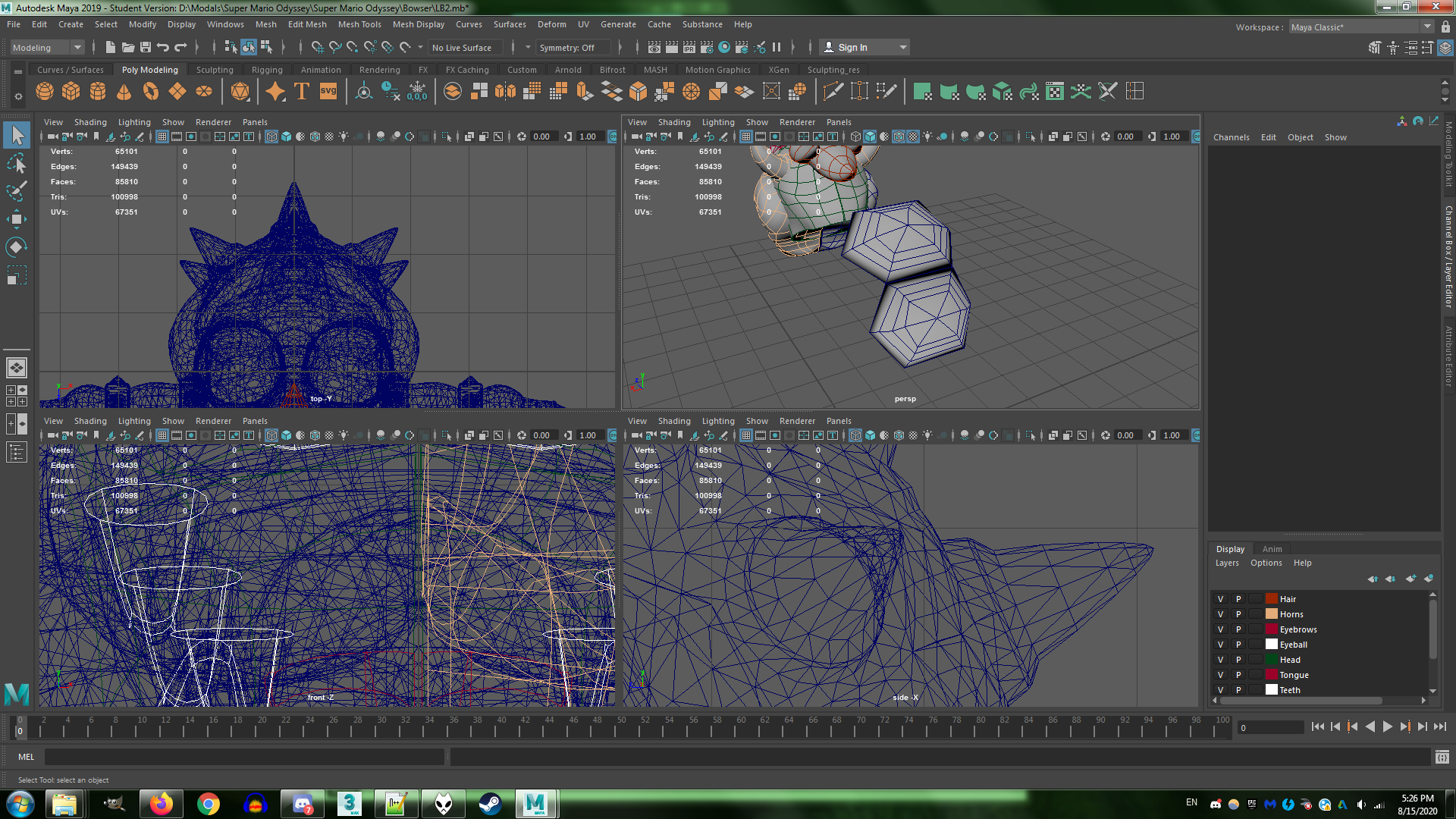The image size is (1456, 819).
Task: Open the Deform menu
Action: pyautogui.click(x=552, y=24)
